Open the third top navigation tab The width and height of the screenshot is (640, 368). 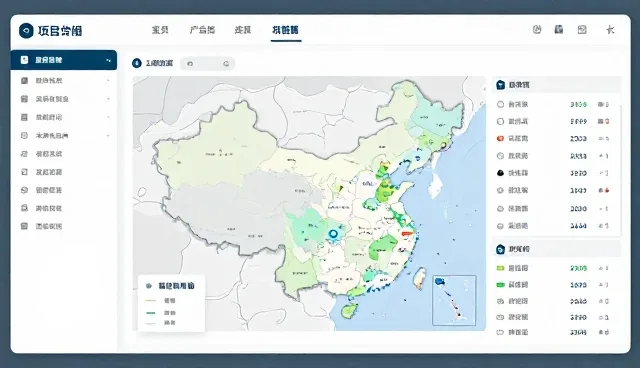(243, 30)
